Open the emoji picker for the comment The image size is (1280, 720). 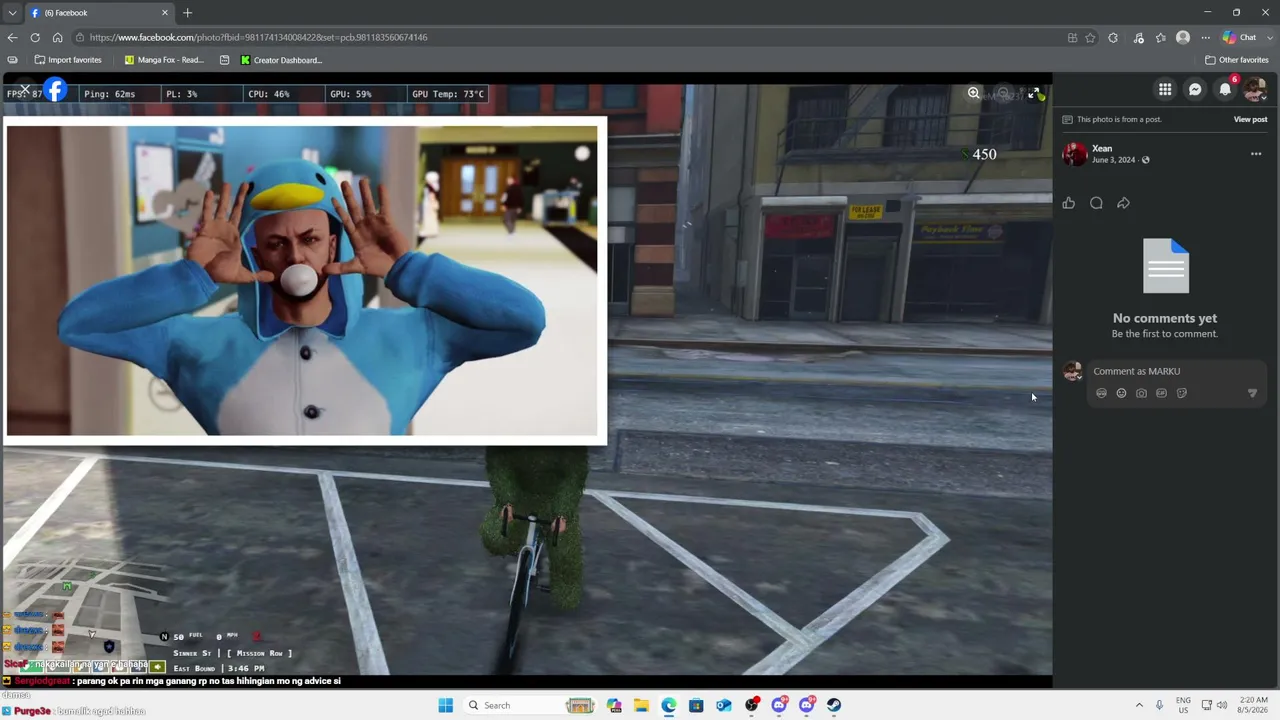[1121, 393]
